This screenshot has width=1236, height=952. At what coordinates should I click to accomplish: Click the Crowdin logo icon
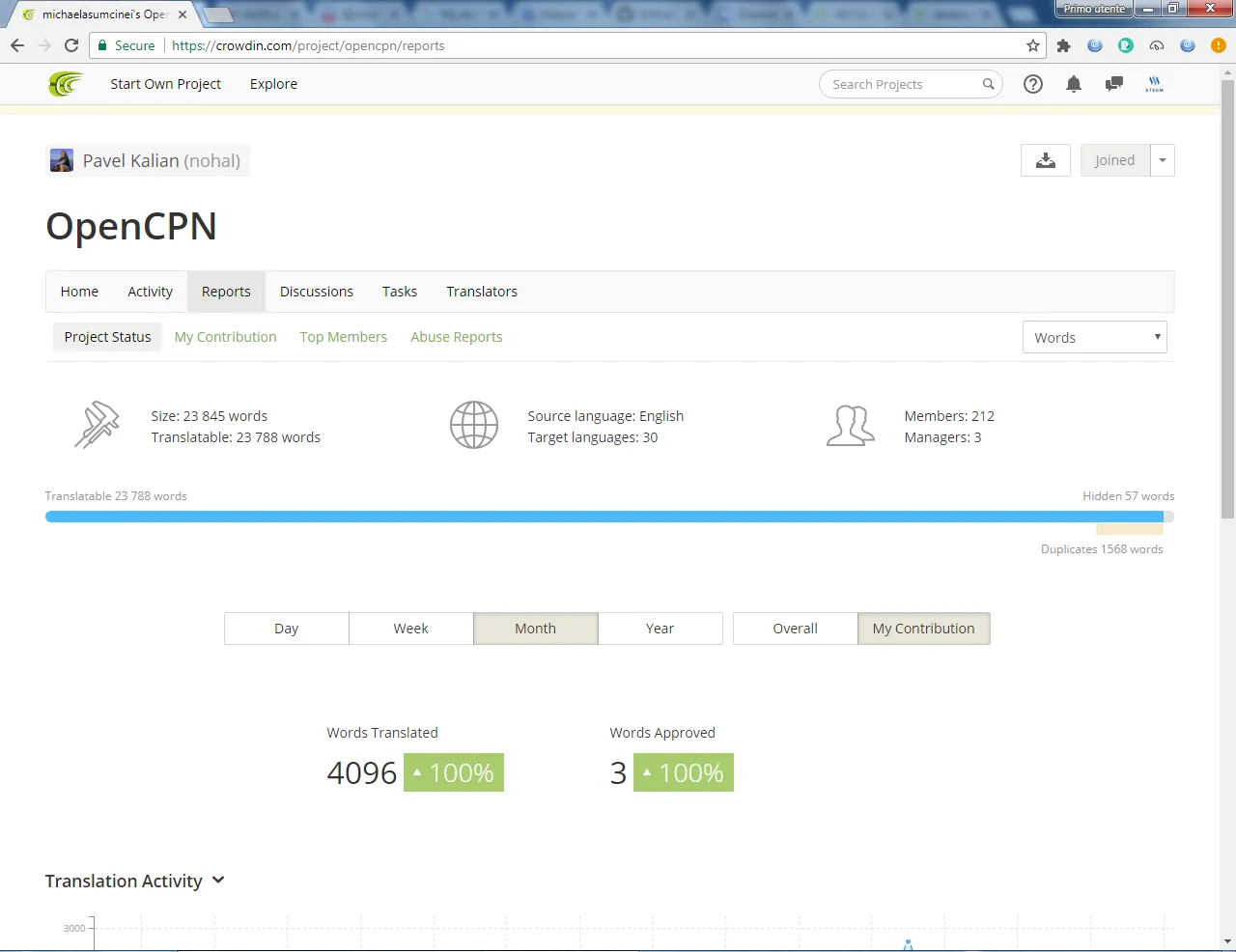[x=66, y=84]
